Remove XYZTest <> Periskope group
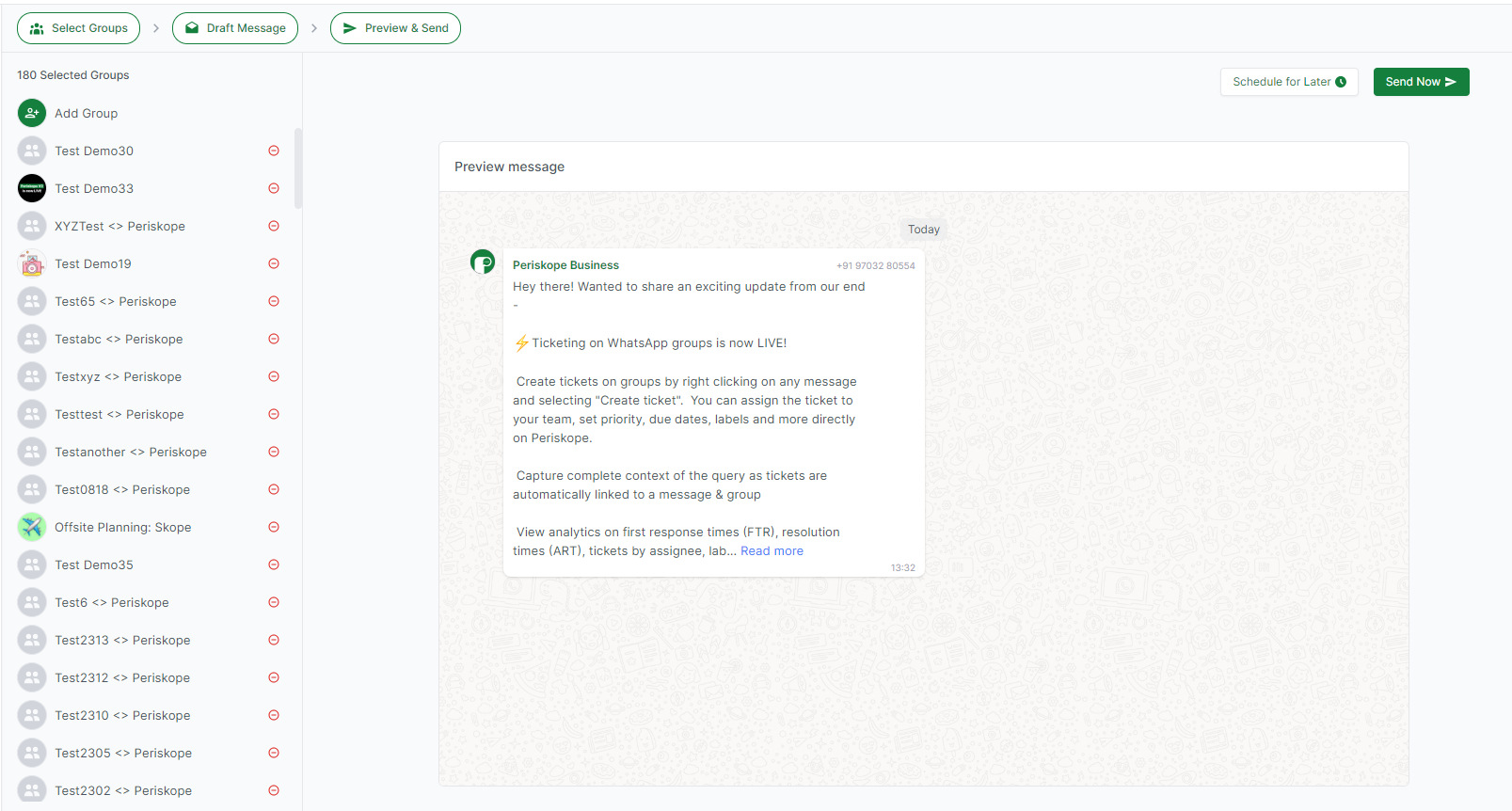Screen dimensions: 1512x811 point(274,226)
